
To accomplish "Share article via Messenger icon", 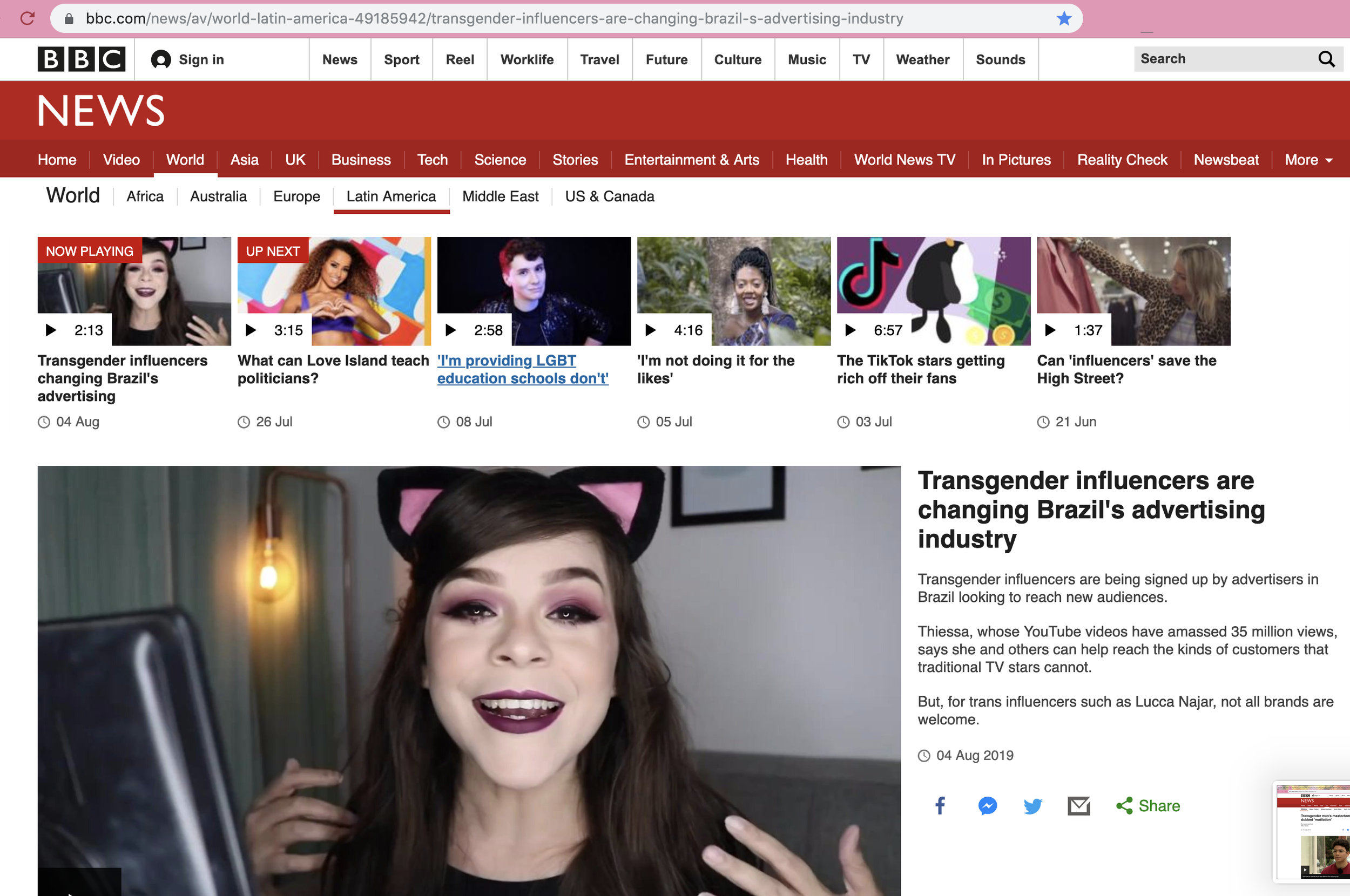I will [x=987, y=806].
